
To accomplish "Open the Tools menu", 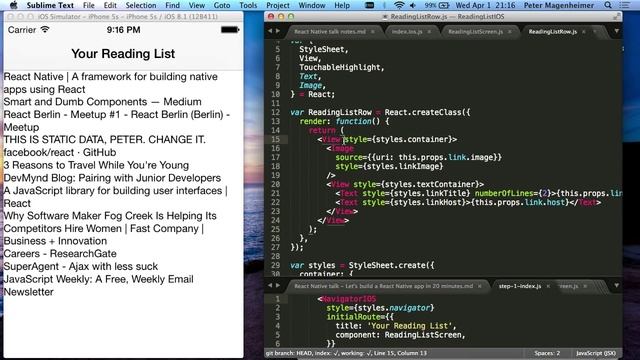I will tap(248, 5).
